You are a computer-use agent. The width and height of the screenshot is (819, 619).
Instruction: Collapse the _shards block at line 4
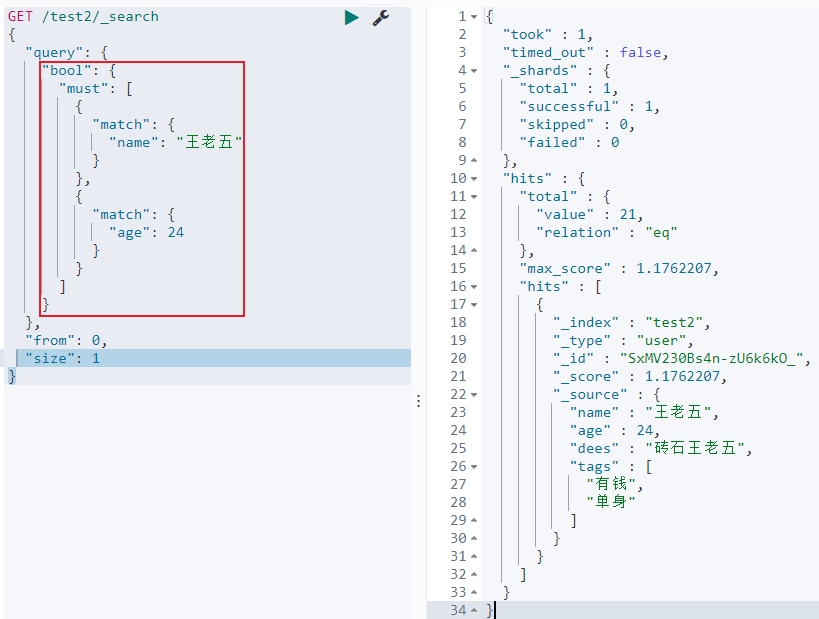click(474, 71)
